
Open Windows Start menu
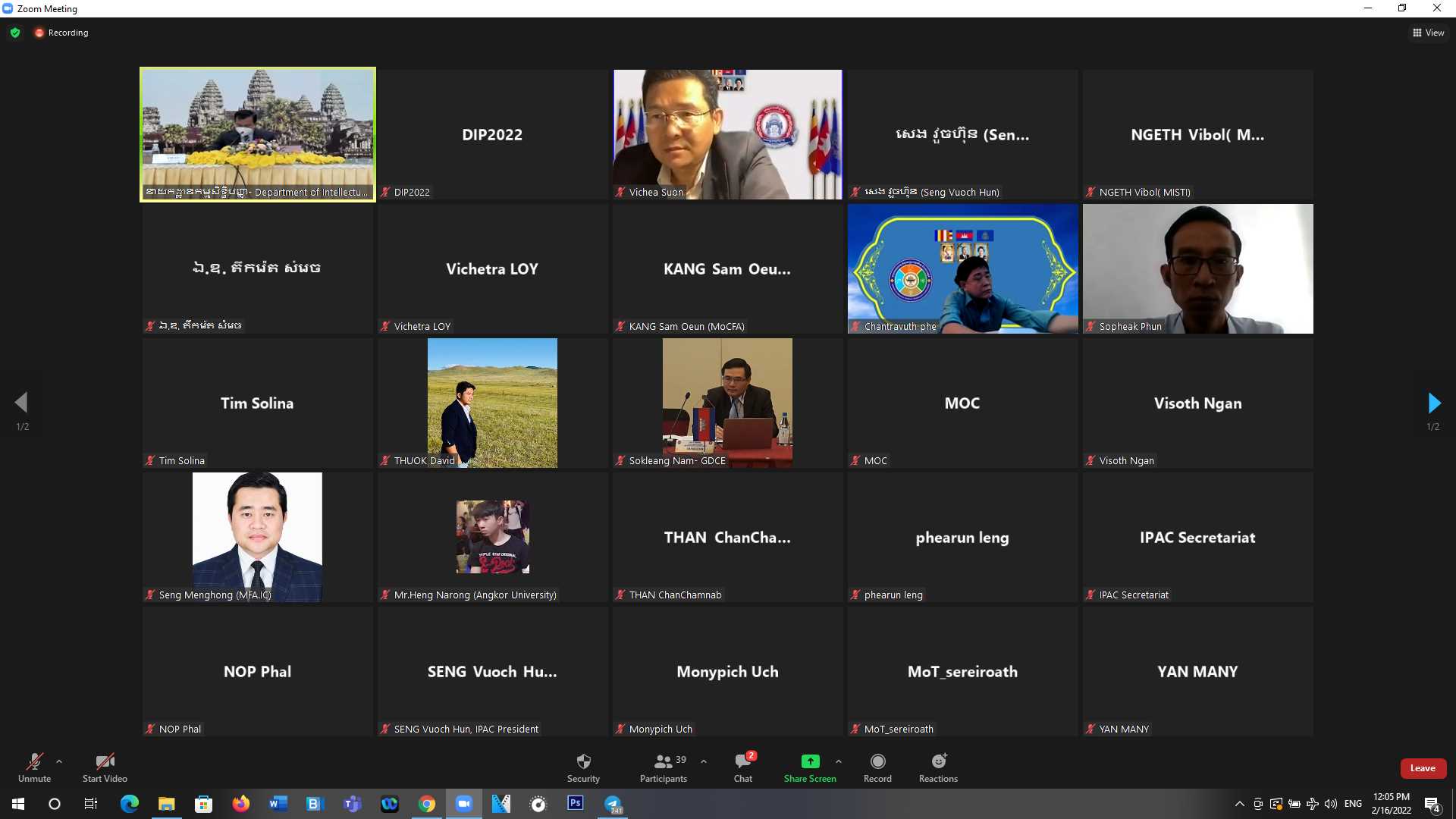pyautogui.click(x=18, y=804)
